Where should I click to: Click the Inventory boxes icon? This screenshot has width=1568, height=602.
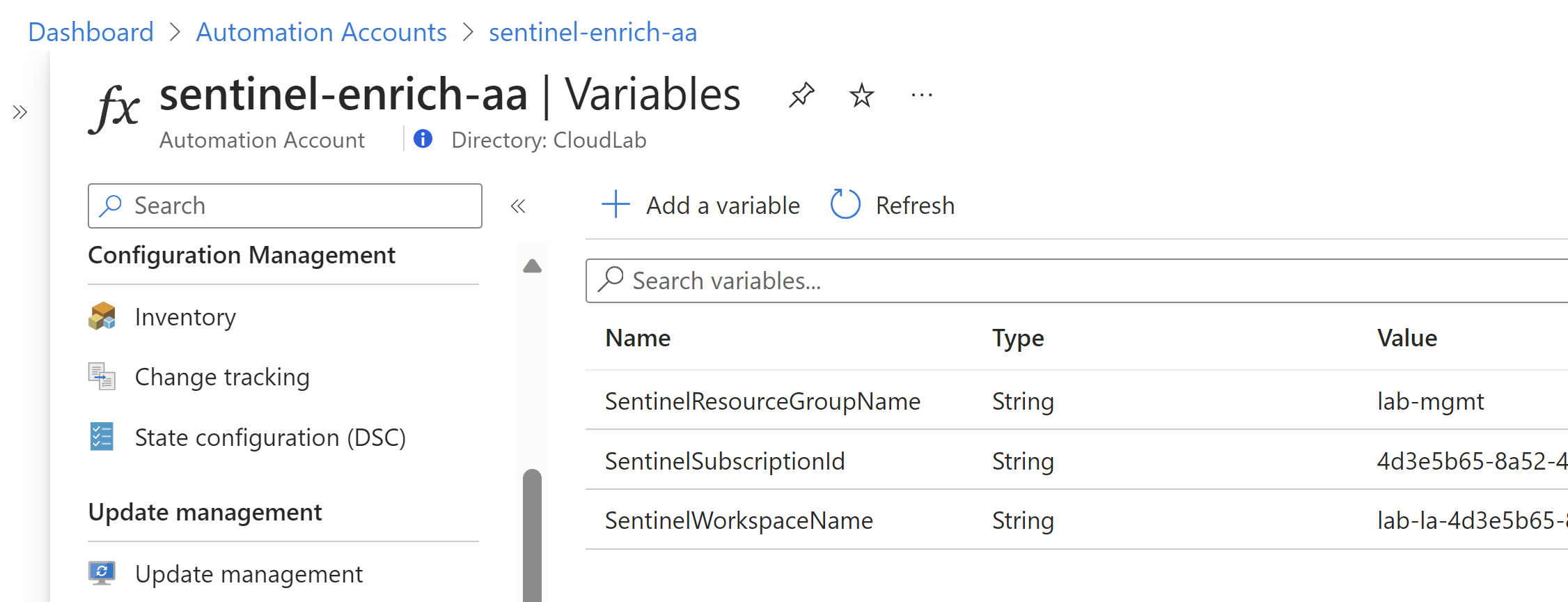click(102, 316)
